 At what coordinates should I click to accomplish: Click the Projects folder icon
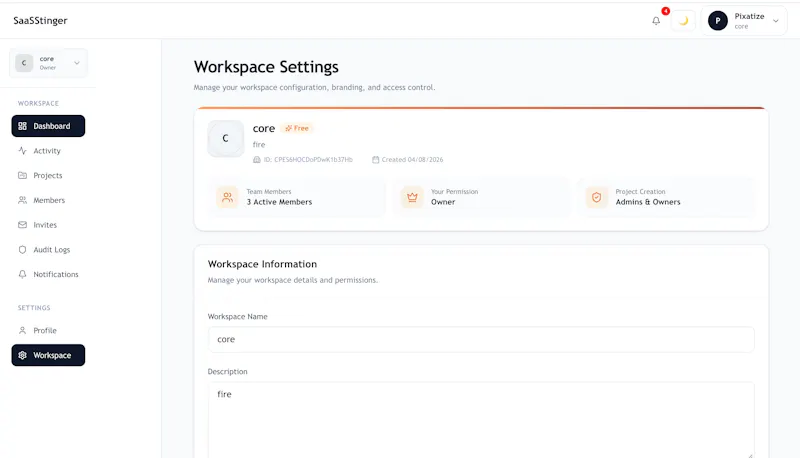[22, 175]
